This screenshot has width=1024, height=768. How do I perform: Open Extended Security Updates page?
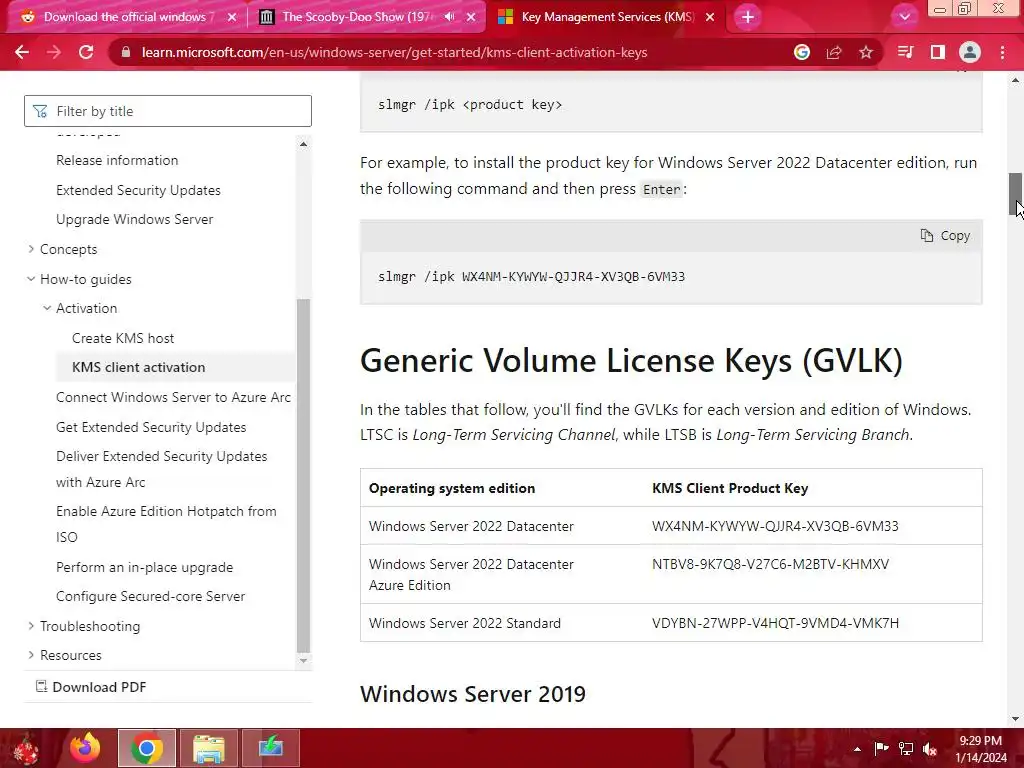138,190
